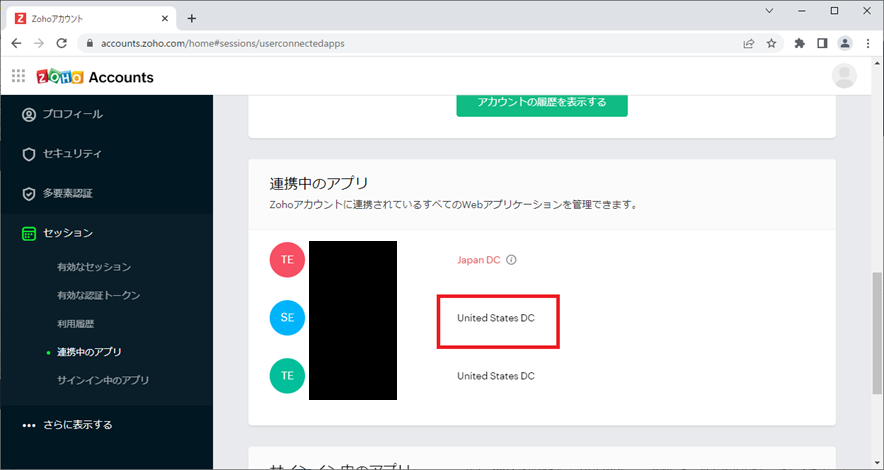Image resolution: width=884 pixels, height=470 pixels.
Task: Click the user profile avatar icon
Action: 845,77
